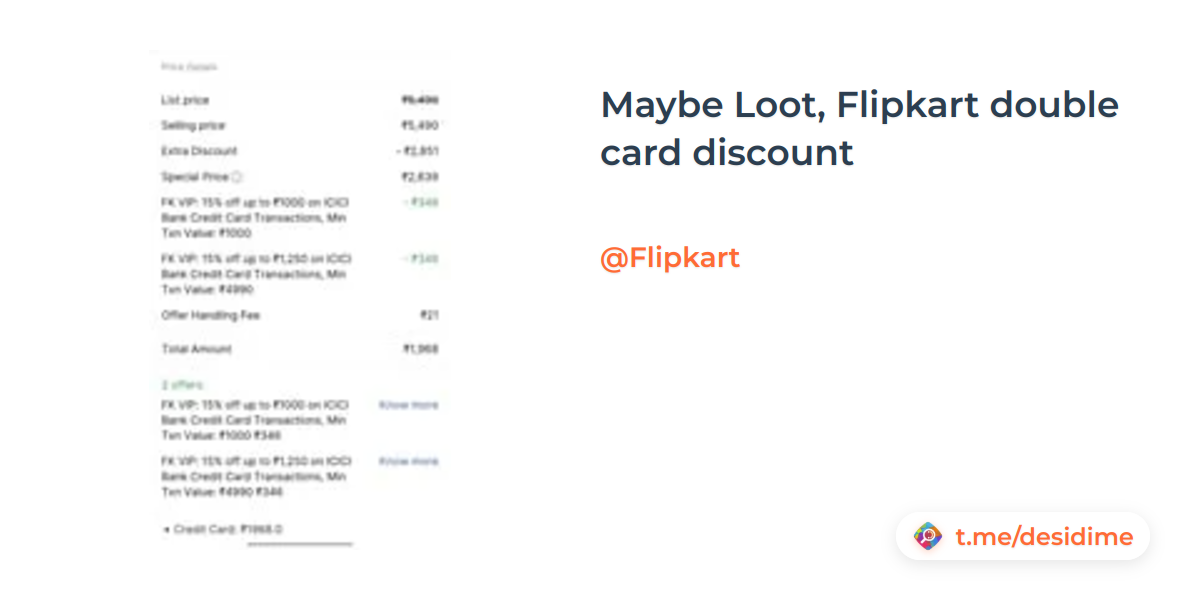The height and width of the screenshot is (600, 1200).
Task: Select the 'Maybe Loot, Flipkart double card discount' headline
Action: (859, 128)
